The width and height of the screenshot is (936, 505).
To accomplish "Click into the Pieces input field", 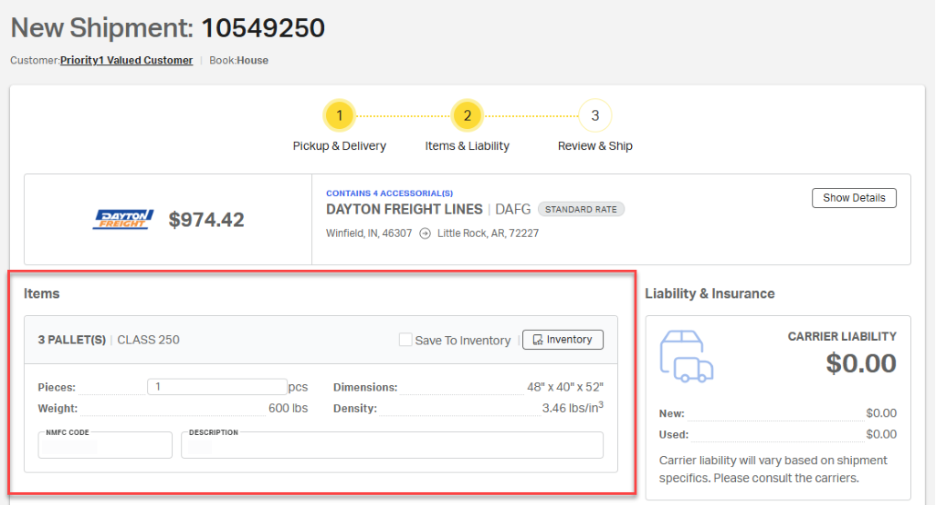I will pos(216,387).
